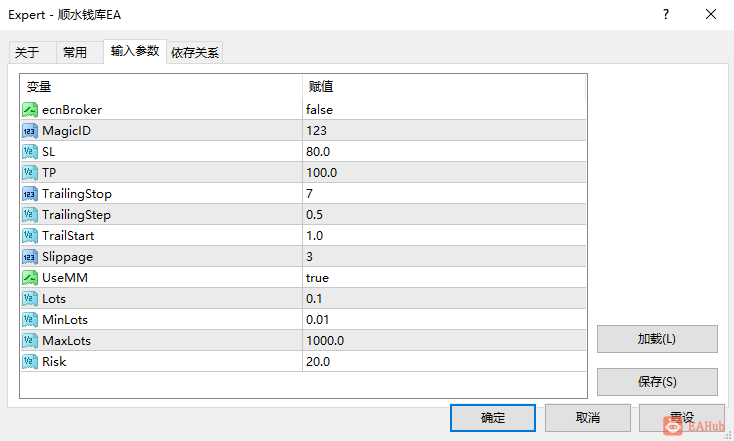734x441 pixels.
Task: Click the boolean icon beside ecnBroker
Action: [x=30, y=110]
